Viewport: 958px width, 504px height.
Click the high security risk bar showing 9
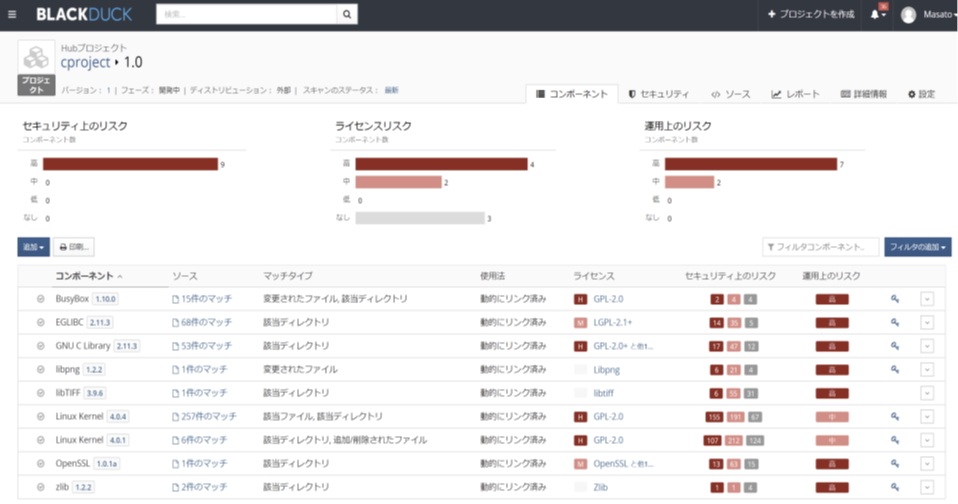tap(130, 164)
